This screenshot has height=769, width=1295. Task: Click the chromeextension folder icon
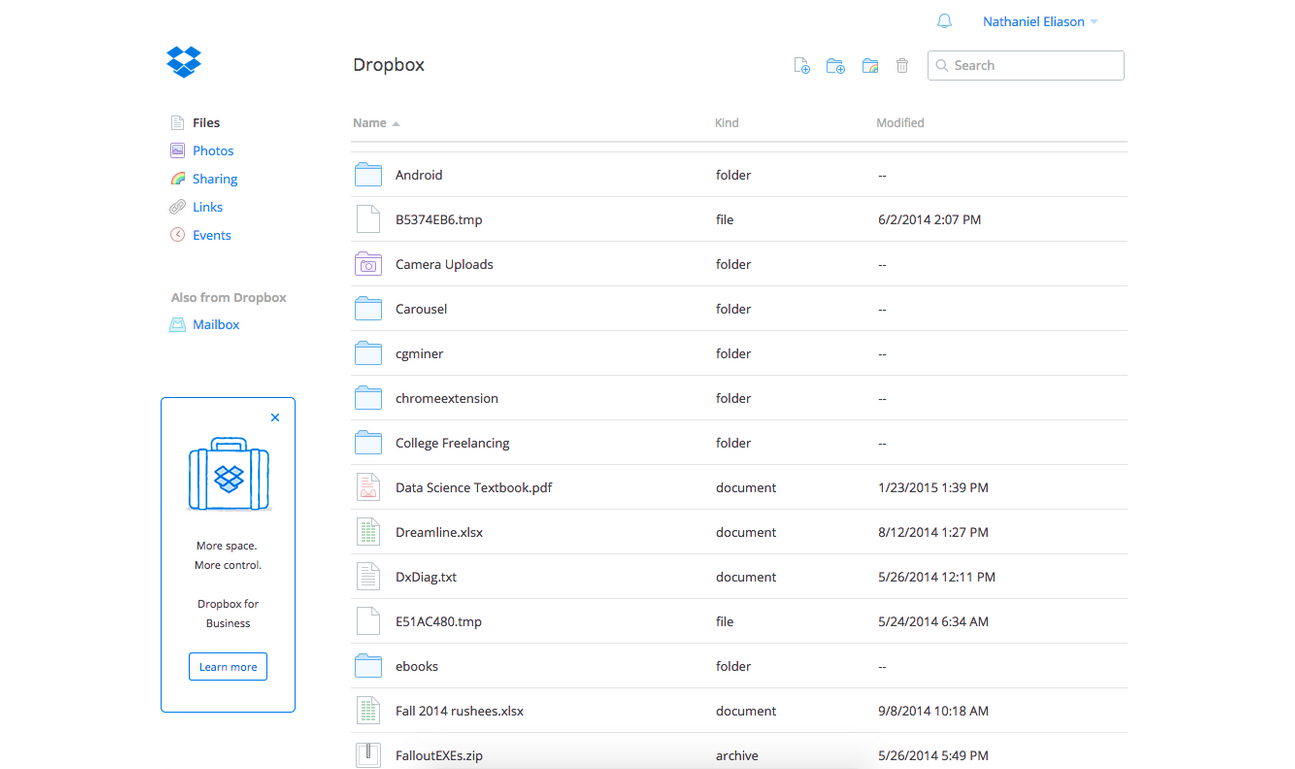(368, 398)
